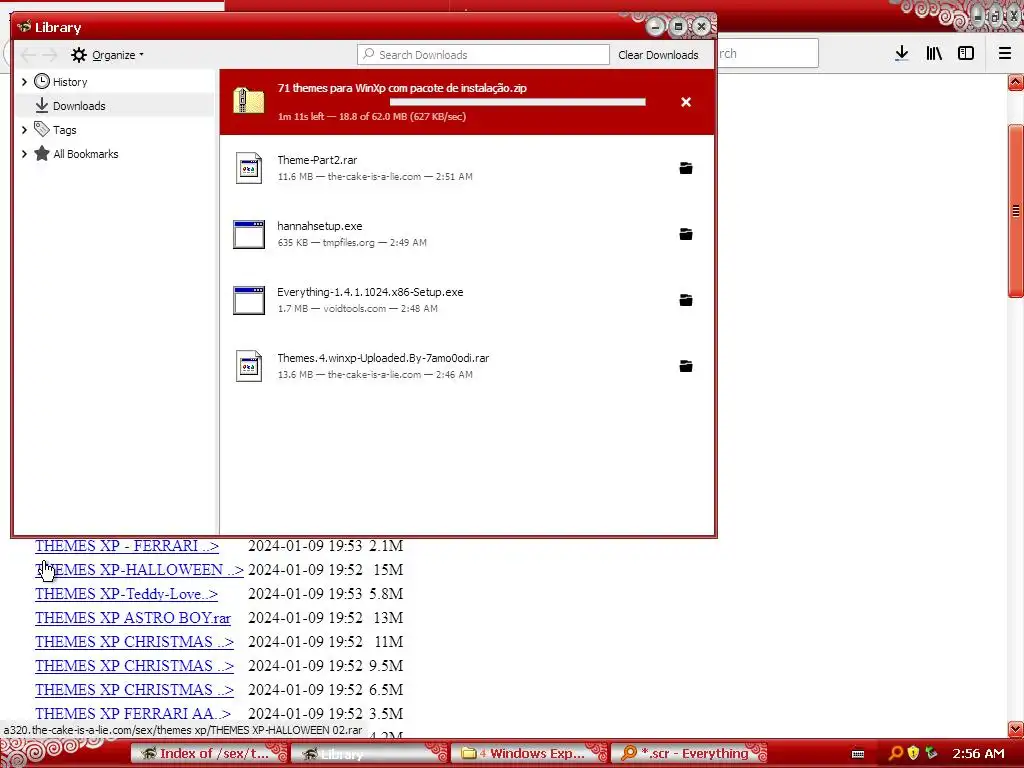
Task: Switch to Library taskbar button
Action: point(369,754)
